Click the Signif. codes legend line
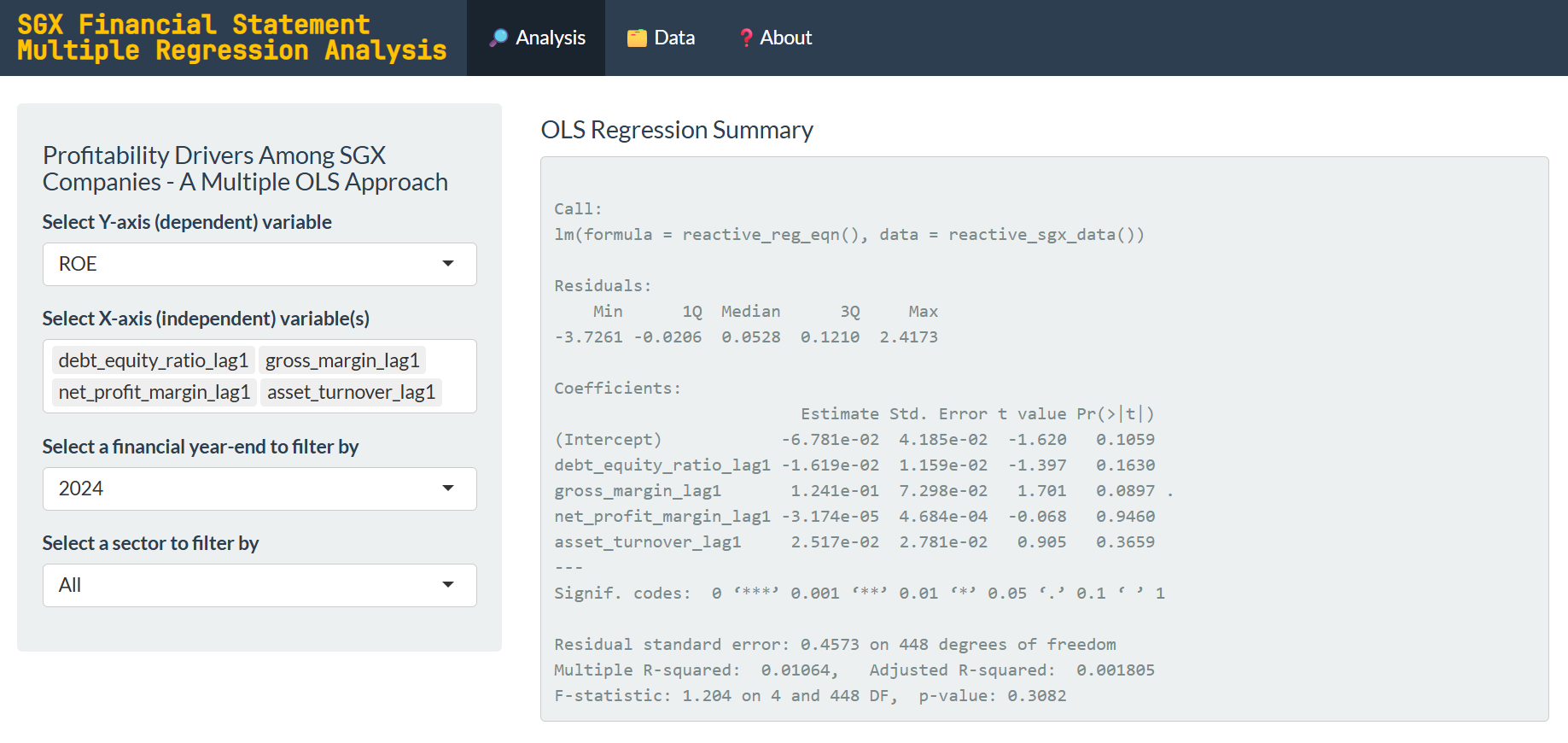The image size is (1568, 743). click(x=860, y=594)
